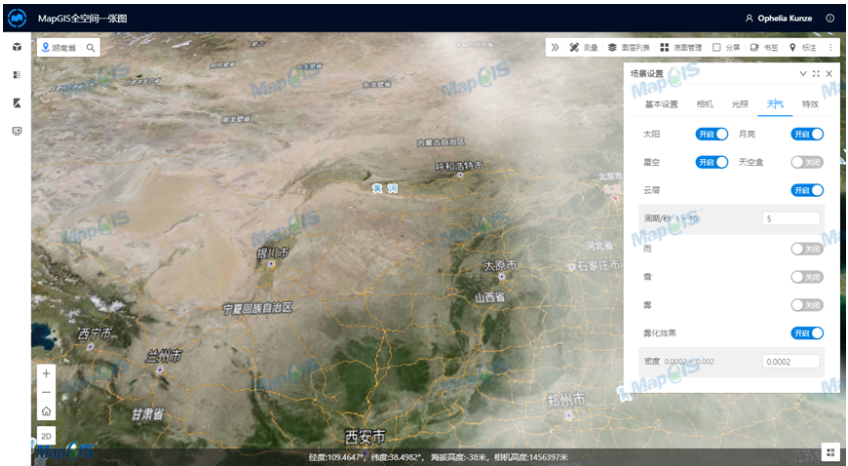848x466 pixels.
Task: Switch map to 2D mode
Action: [47, 436]
